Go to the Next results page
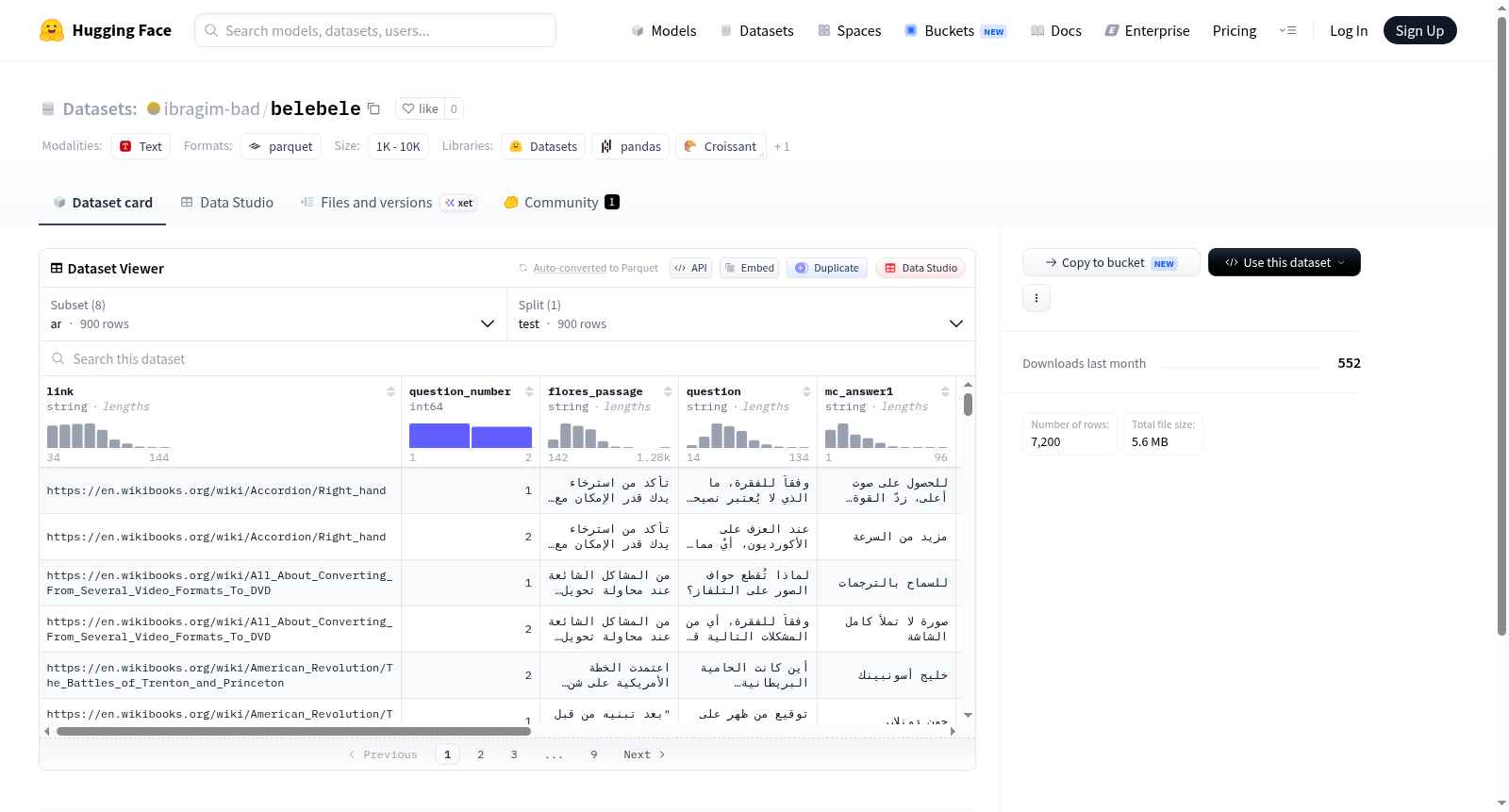 point(644,754)
